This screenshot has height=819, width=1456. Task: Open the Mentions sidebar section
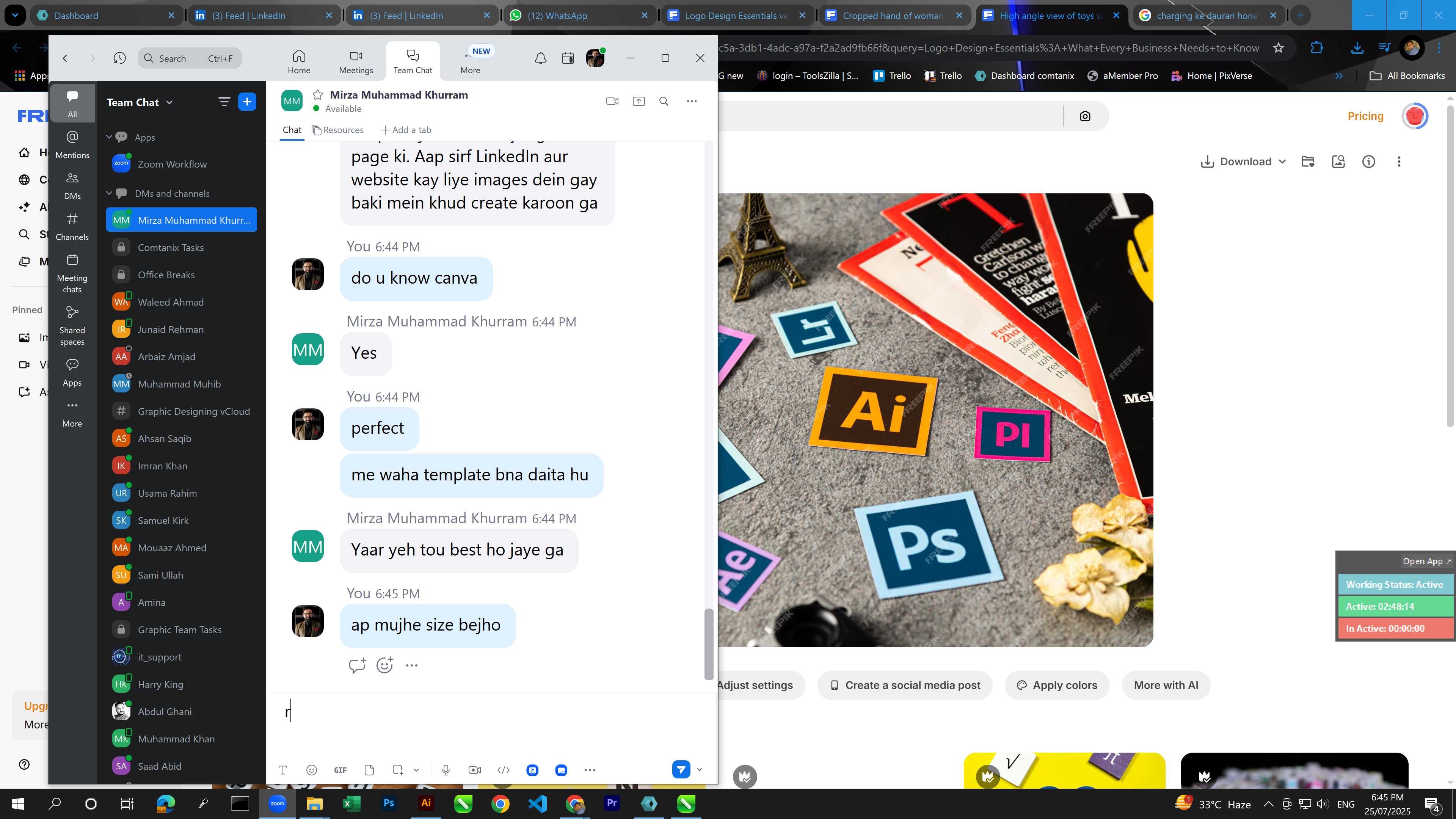[72, 145]
